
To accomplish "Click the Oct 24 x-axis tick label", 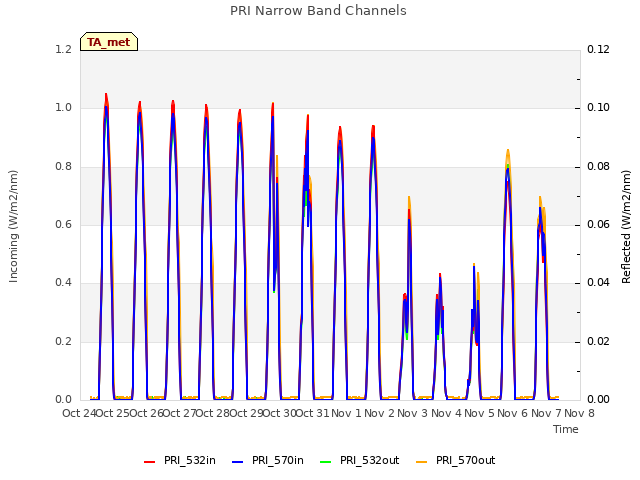I will (79, 413).
